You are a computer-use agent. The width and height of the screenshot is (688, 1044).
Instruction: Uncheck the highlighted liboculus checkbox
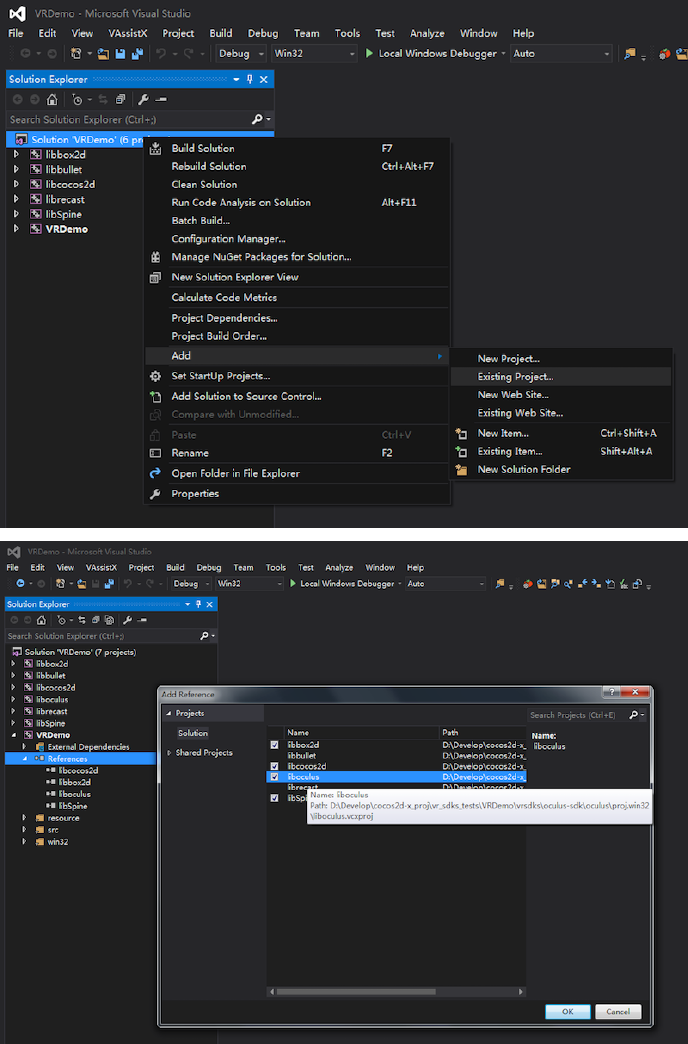click(274, 777)
